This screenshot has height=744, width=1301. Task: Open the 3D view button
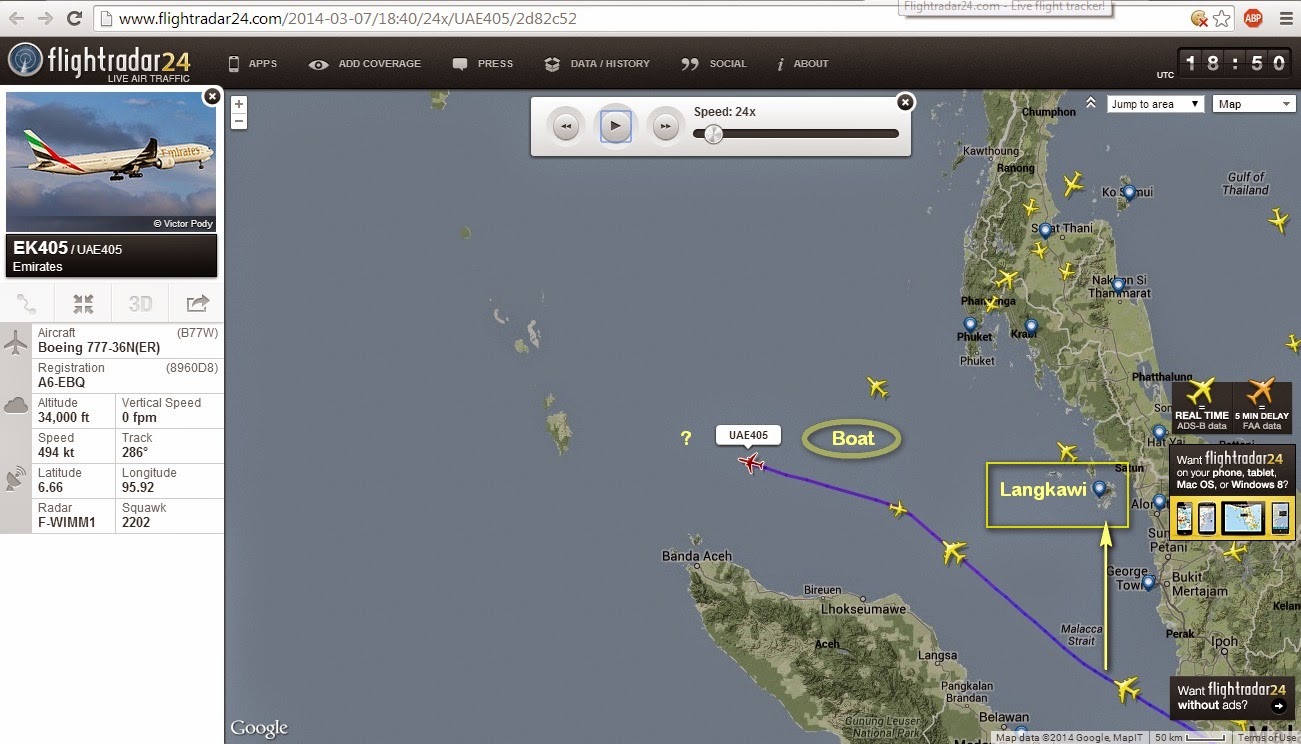pos(140,303)
